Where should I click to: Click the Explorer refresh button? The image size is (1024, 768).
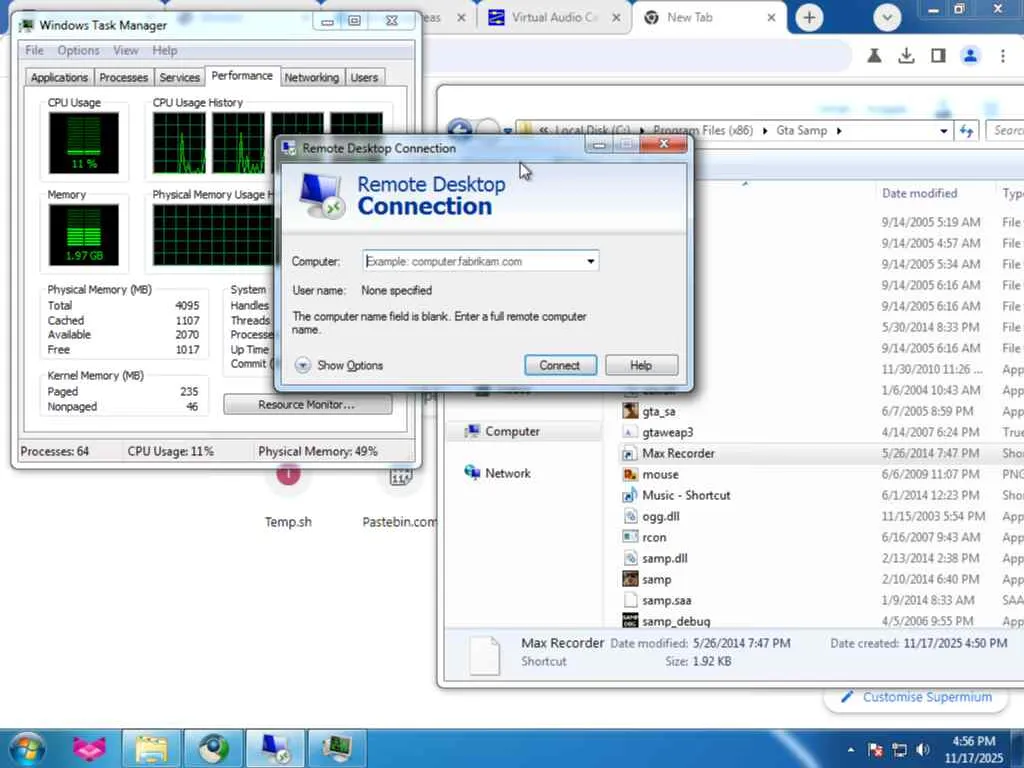coord(967,131)
